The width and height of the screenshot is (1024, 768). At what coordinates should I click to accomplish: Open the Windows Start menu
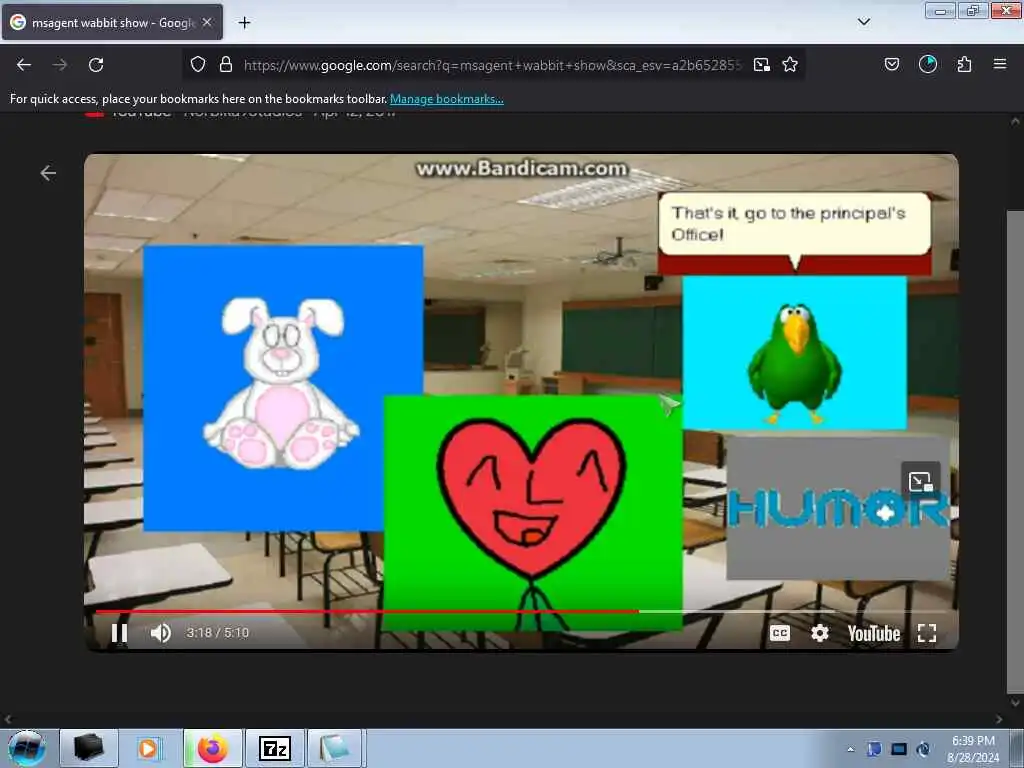27,748
